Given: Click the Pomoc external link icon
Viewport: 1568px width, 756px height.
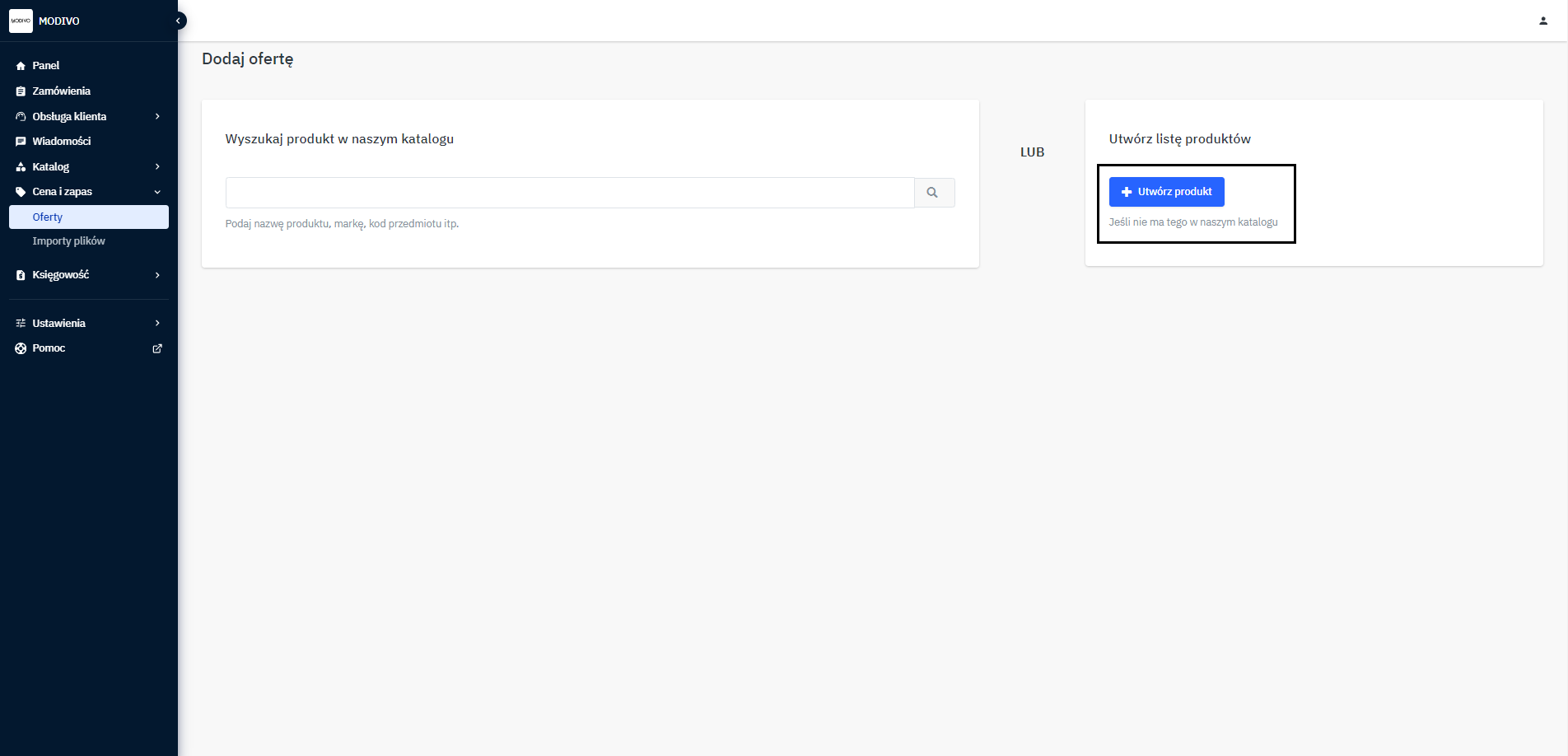Looking at the screenshot, I should click(x=157, y=348).
